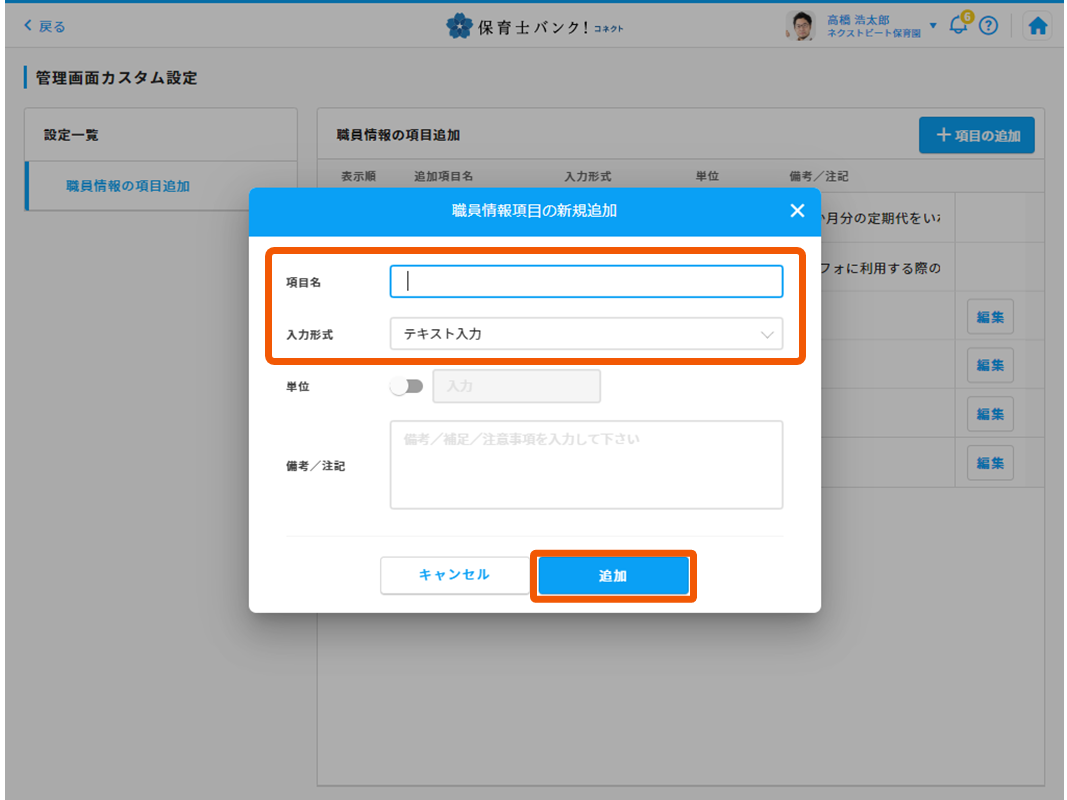This screenshot has width=1067, height=800.
Task: Click the 設定一覧 sidebar header
Action: click(71, 134)
